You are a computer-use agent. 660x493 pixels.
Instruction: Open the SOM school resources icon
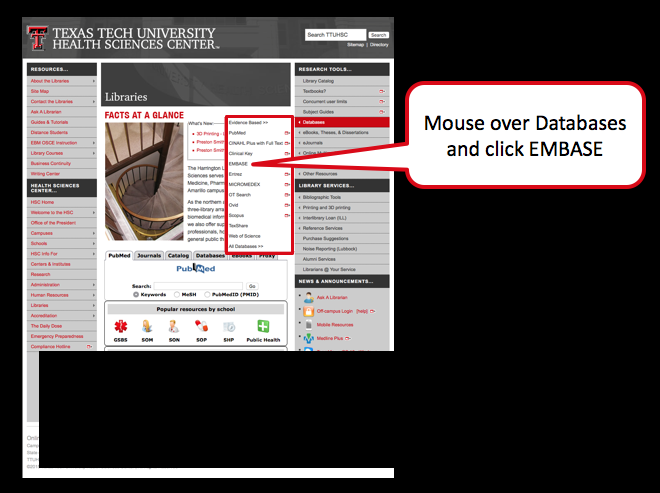pyautogui.click(x=147, y=326)
